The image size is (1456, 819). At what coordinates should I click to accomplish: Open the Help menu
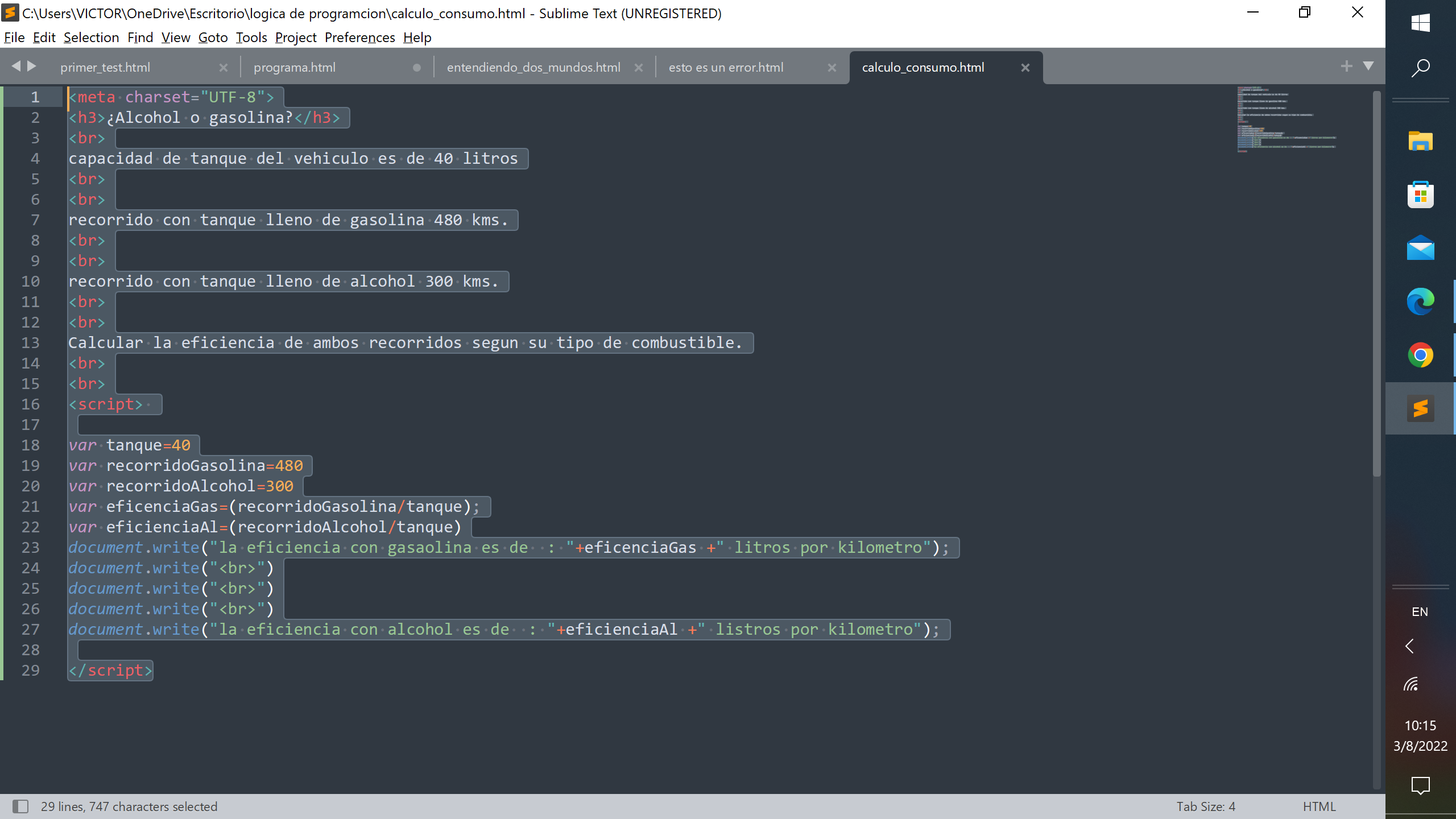tap(417, 38)
